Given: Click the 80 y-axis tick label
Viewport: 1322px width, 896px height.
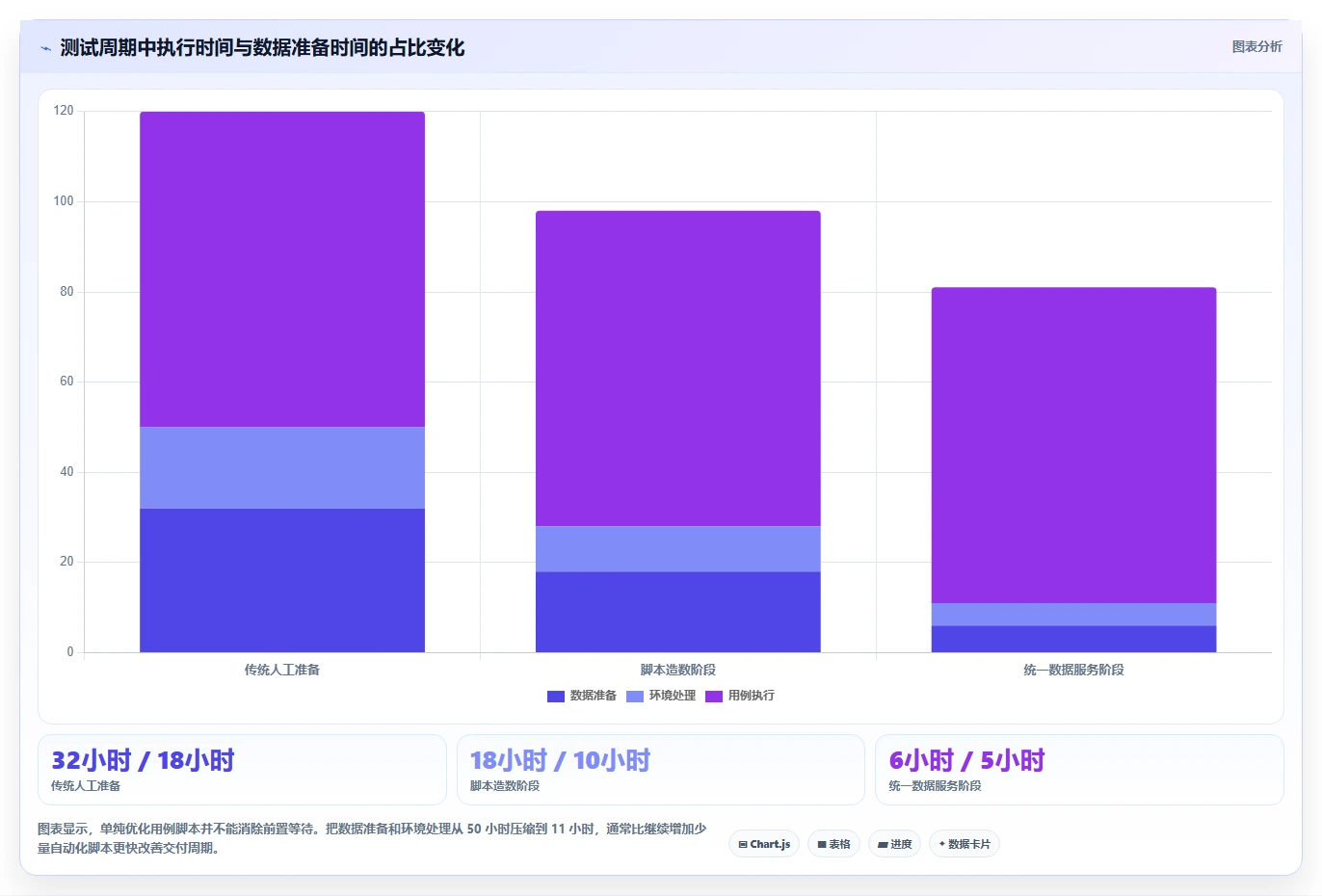Looking at the screenshot, I should 66,292.
